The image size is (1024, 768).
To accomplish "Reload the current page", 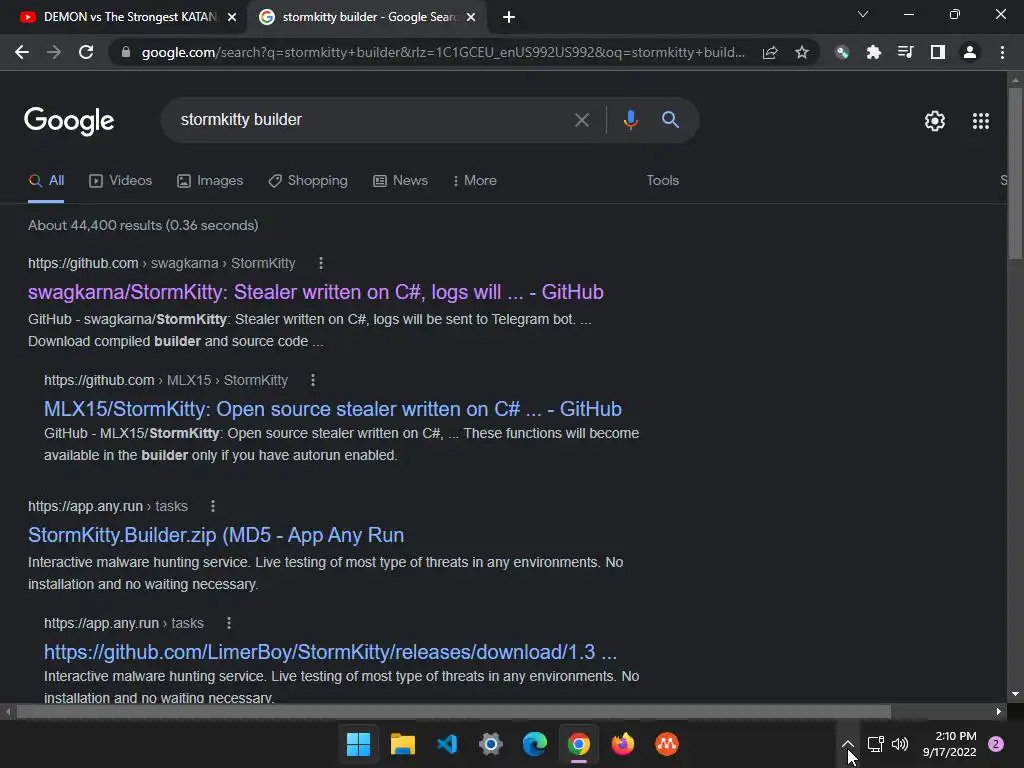I will pyautogui.click(x=86, y=52).
